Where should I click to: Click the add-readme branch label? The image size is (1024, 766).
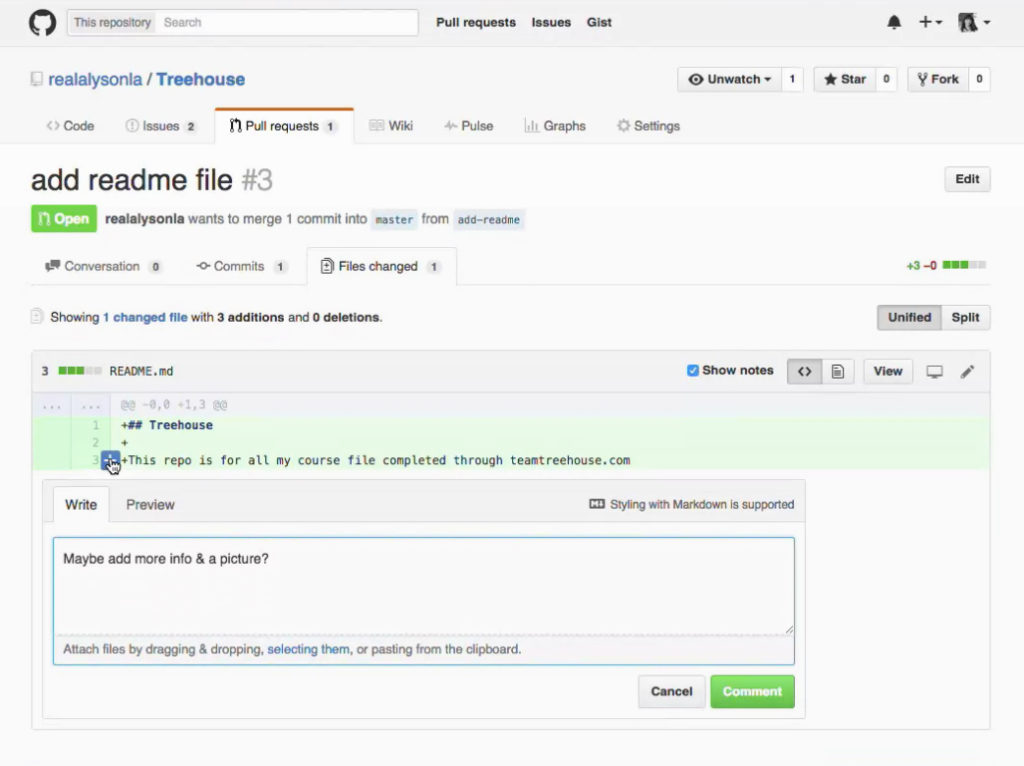(x=488, y=219)
